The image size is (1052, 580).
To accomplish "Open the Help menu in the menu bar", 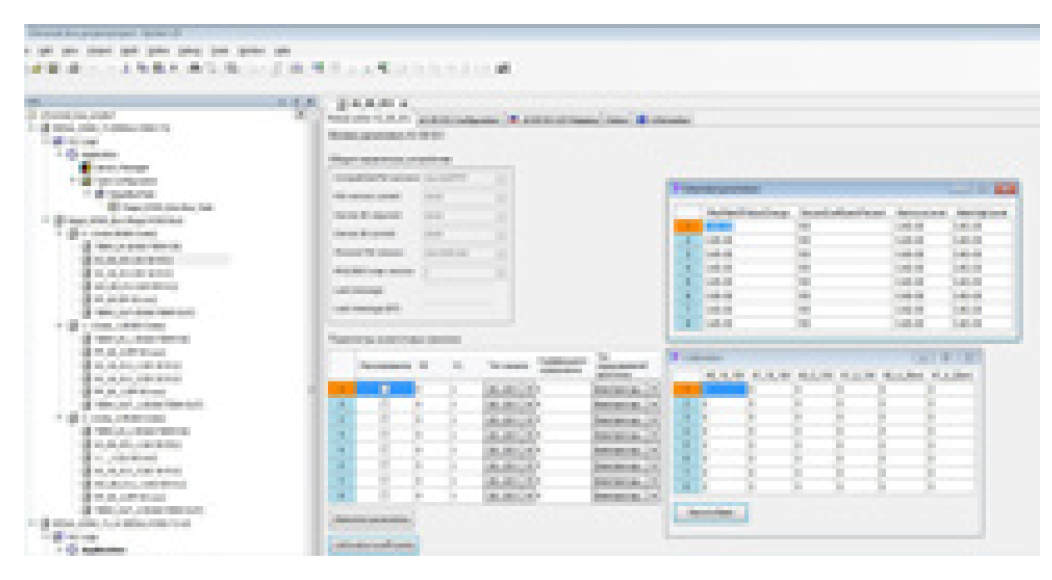I will pyautogui.click(x=282, y=49).
